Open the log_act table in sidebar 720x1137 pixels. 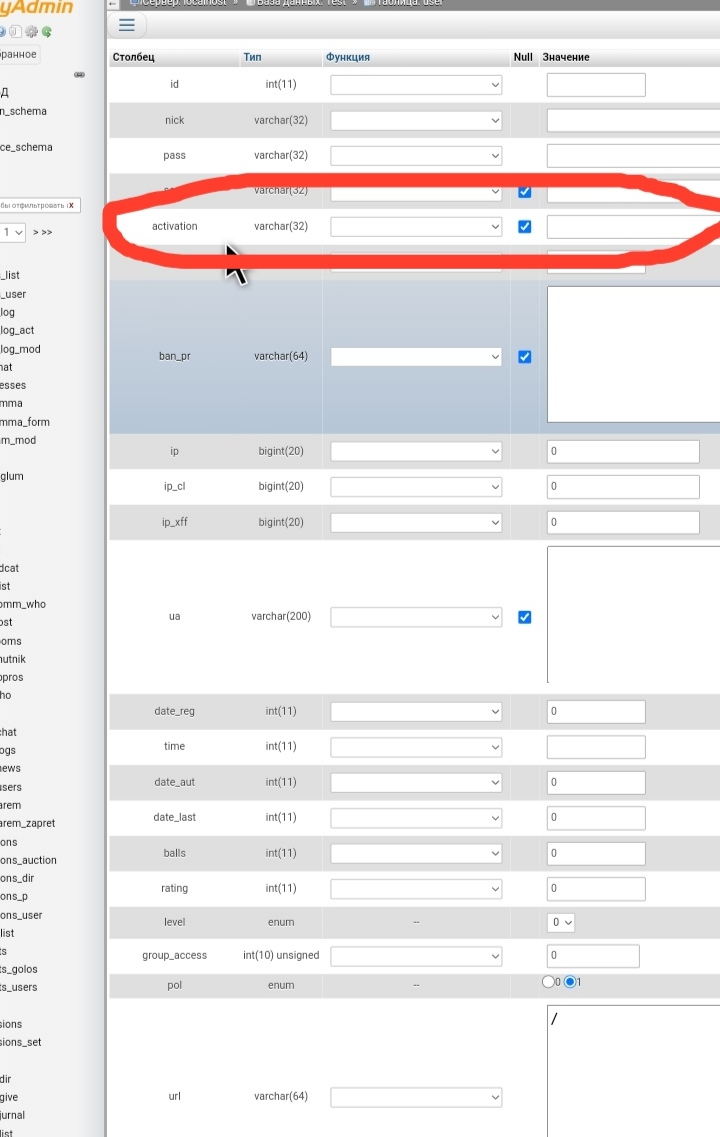pos(17,330)
